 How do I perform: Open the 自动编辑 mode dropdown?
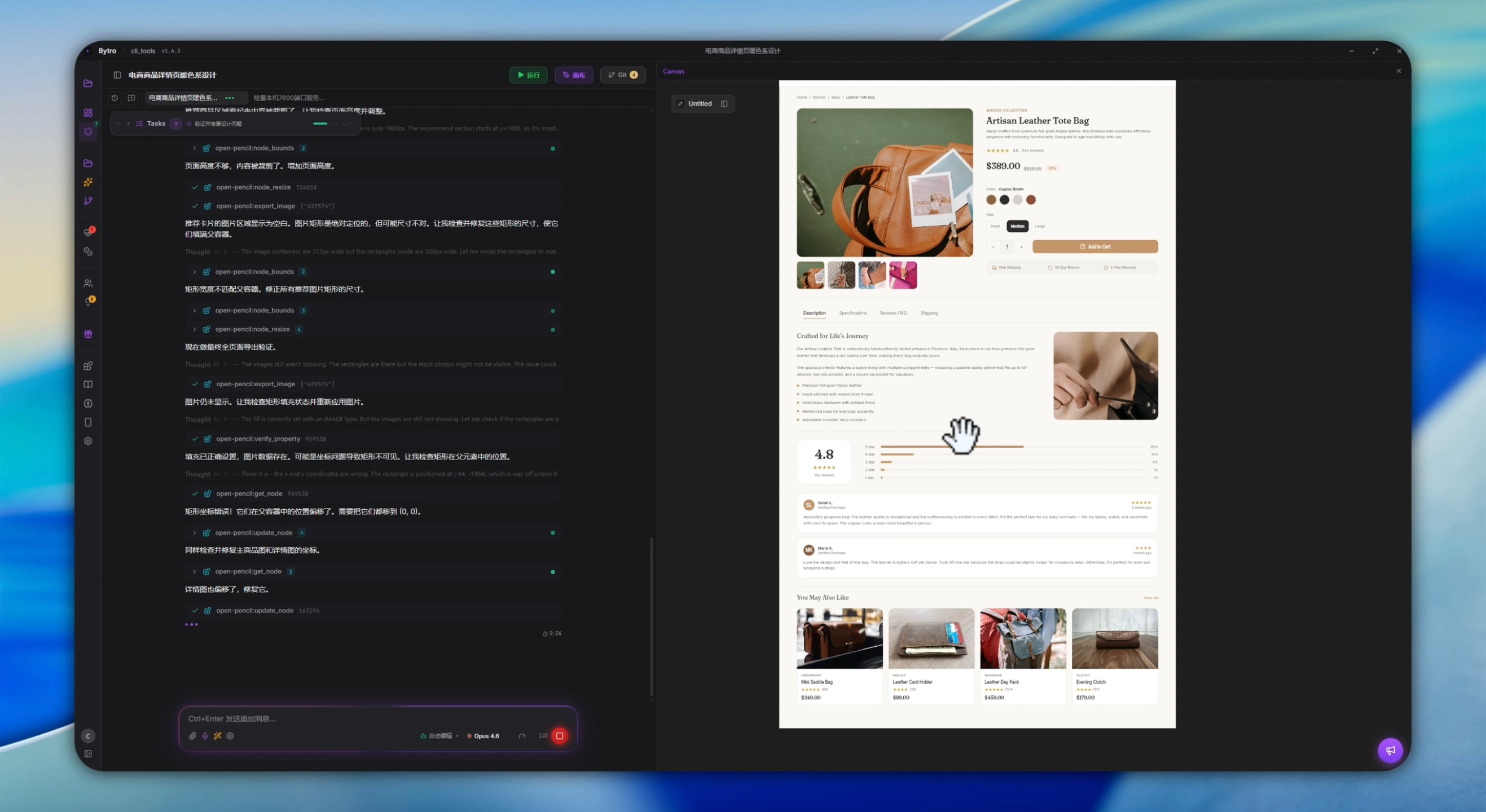pyautogui.click(x=441, y=736)
